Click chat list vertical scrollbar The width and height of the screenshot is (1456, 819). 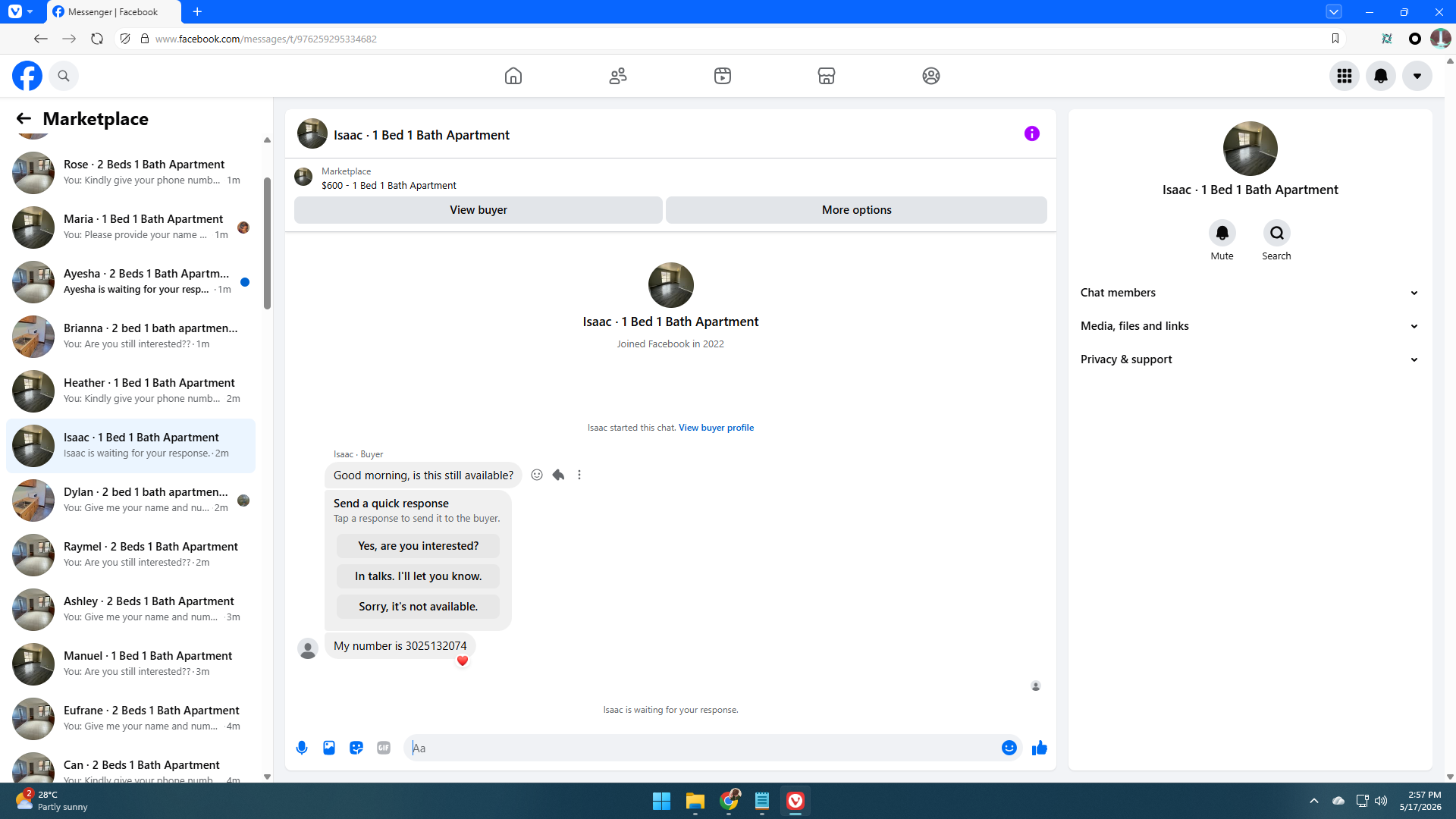tap(267, 243)
